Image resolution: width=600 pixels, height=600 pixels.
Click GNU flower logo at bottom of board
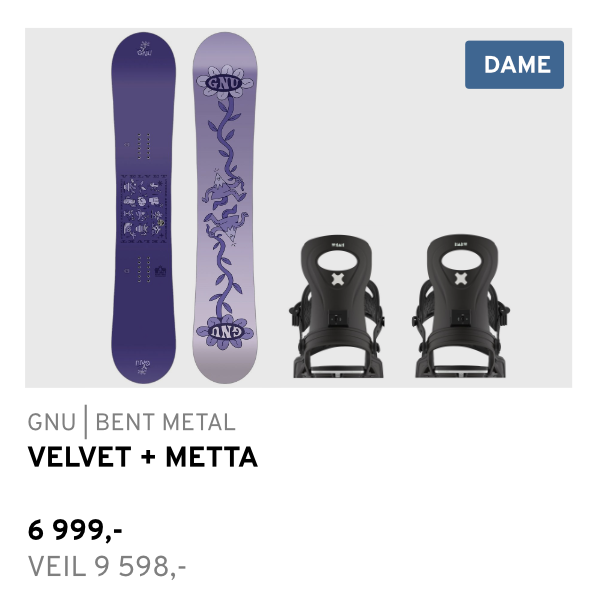[225, 328]
